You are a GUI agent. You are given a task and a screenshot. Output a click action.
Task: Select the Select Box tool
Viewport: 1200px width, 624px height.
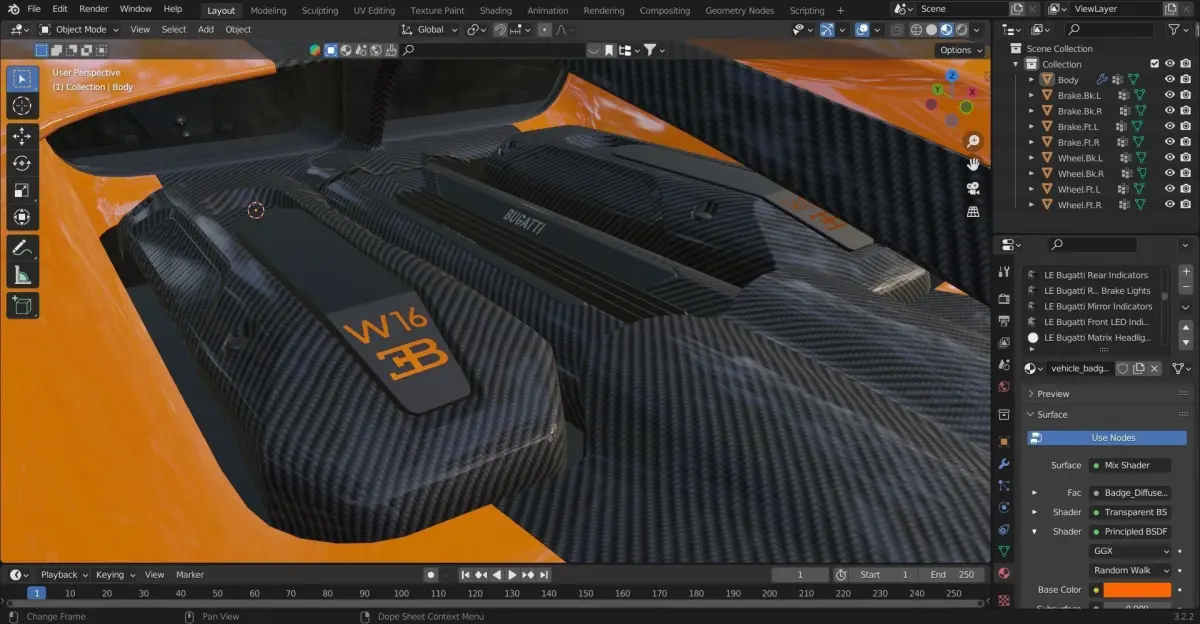coord(22,79)
